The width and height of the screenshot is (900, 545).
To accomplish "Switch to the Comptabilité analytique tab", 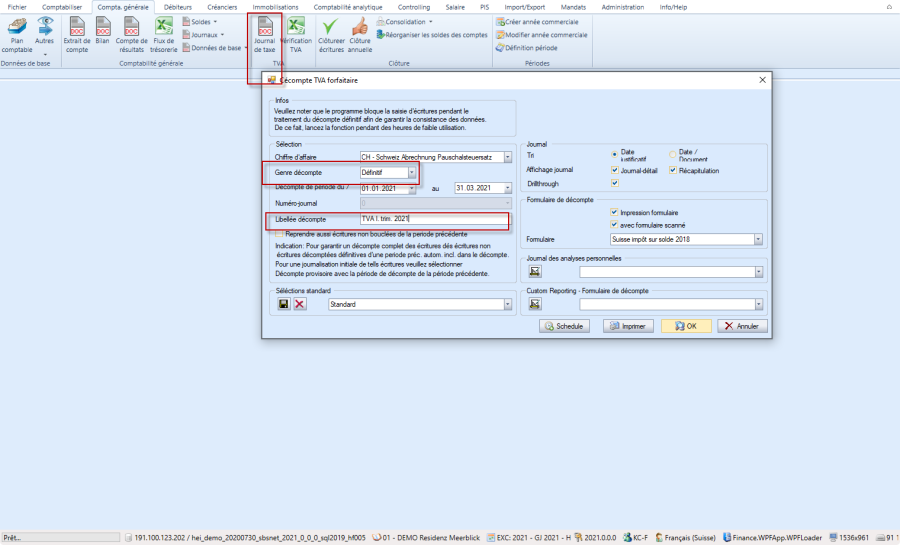I will pos(348,7).
